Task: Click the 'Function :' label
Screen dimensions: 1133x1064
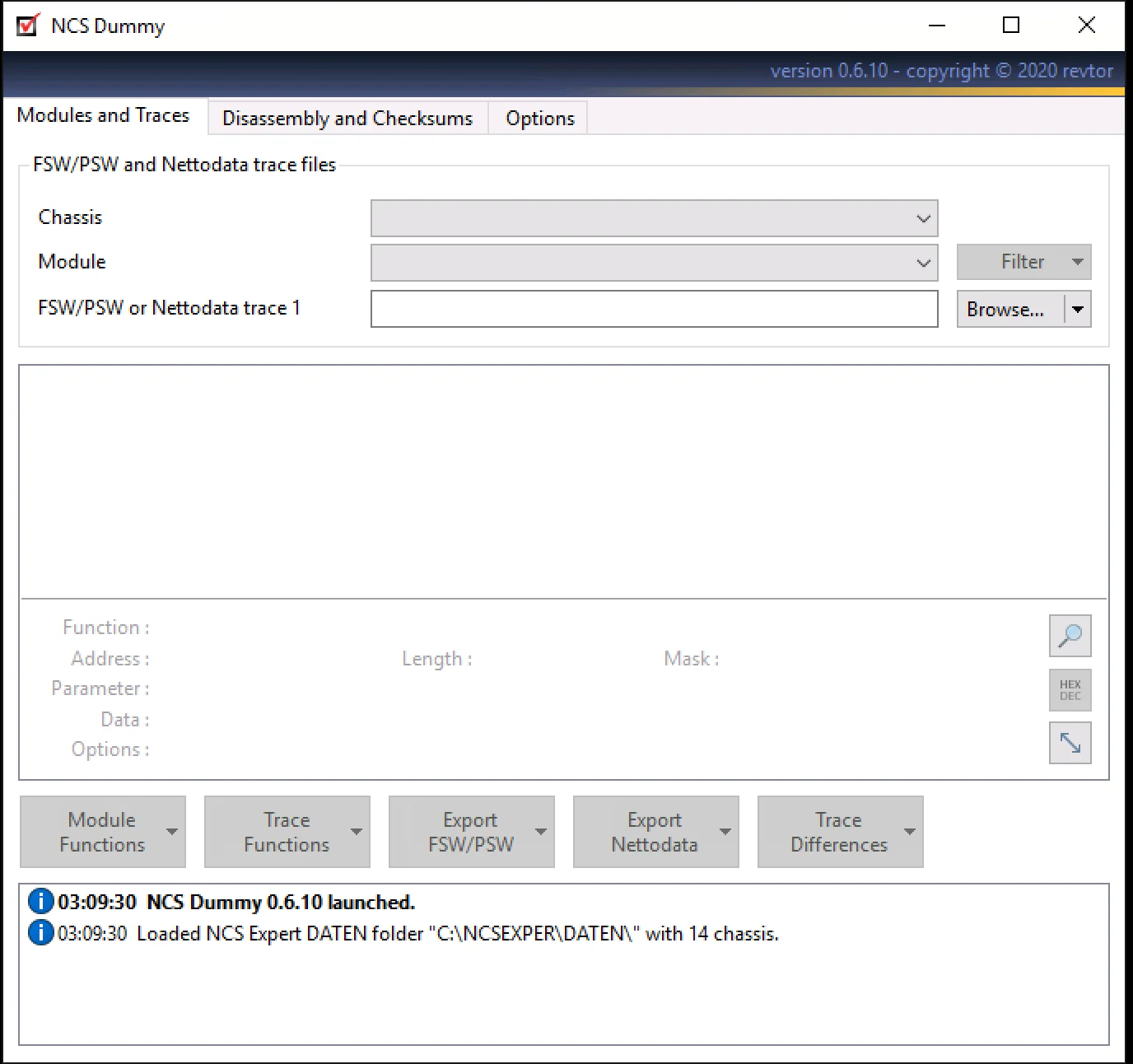Action: point(106,628)
